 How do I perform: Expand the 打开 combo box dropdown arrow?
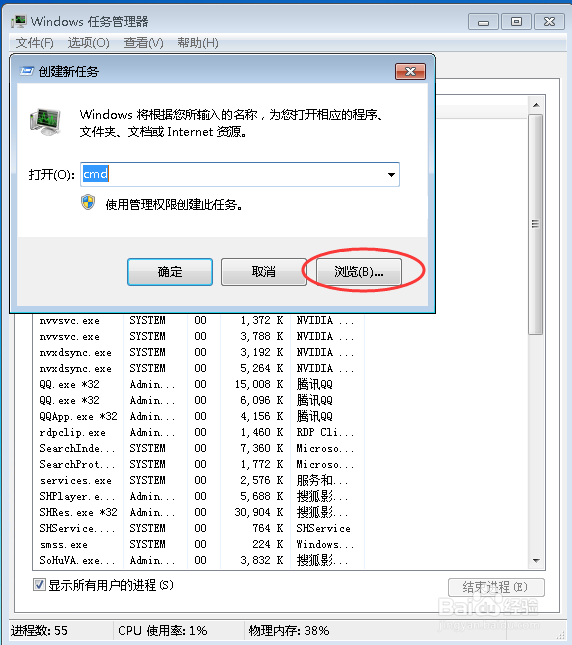391,175
